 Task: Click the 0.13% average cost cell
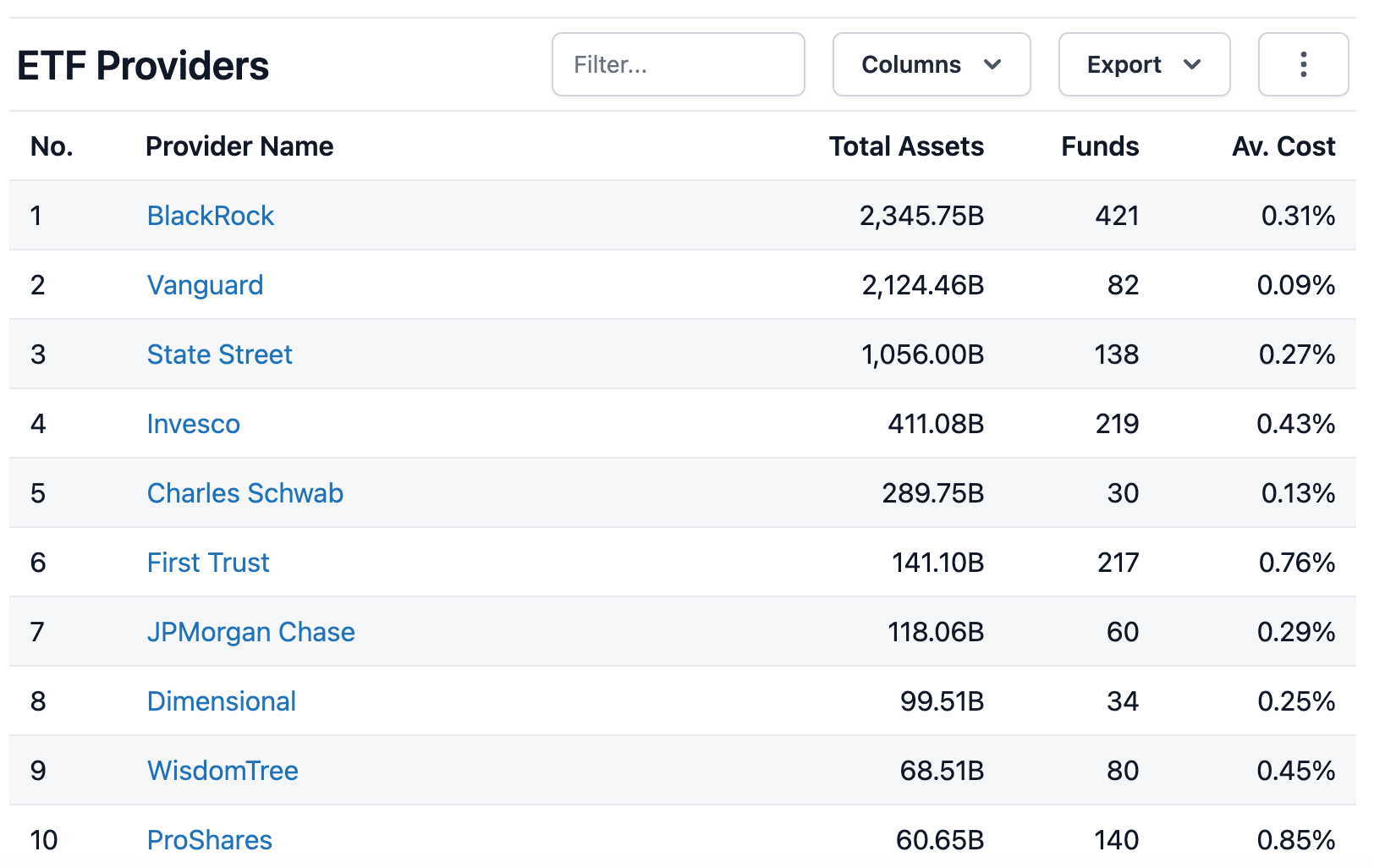pyautogui.click(x=1298, y=493)
